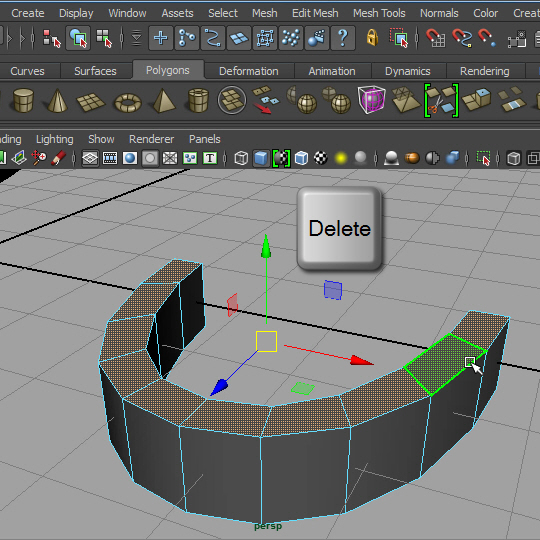Open the Lighting panel menu

click(55, 139)
